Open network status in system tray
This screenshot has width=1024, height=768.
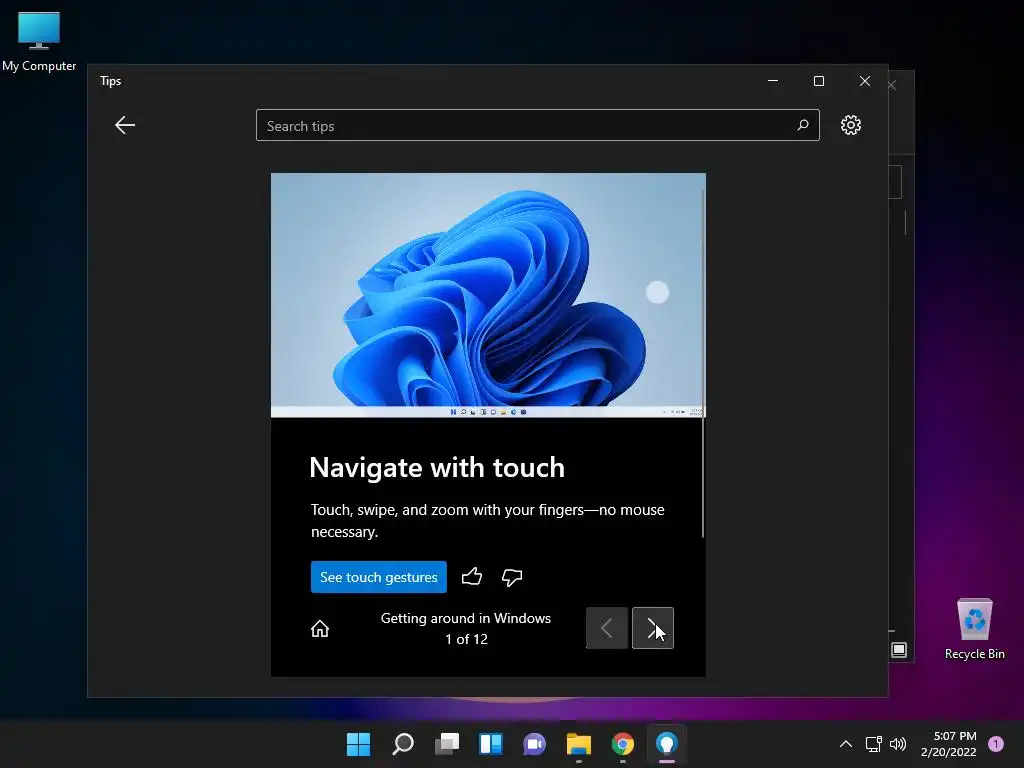(874, 744)
